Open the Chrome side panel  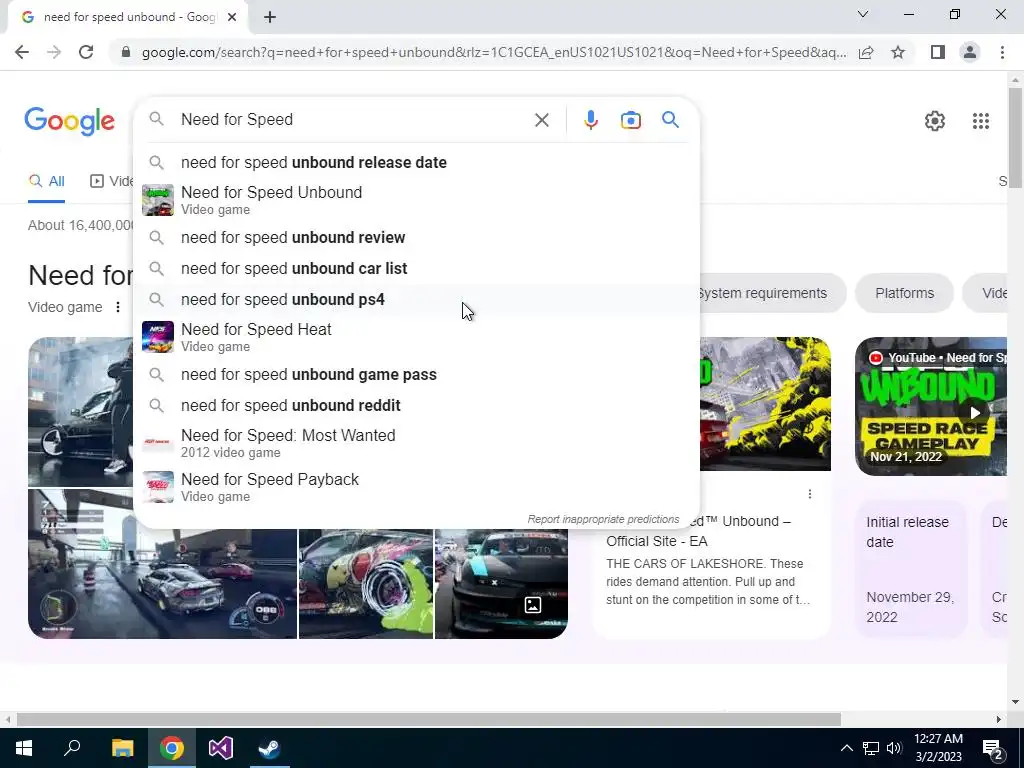[937, 52]
